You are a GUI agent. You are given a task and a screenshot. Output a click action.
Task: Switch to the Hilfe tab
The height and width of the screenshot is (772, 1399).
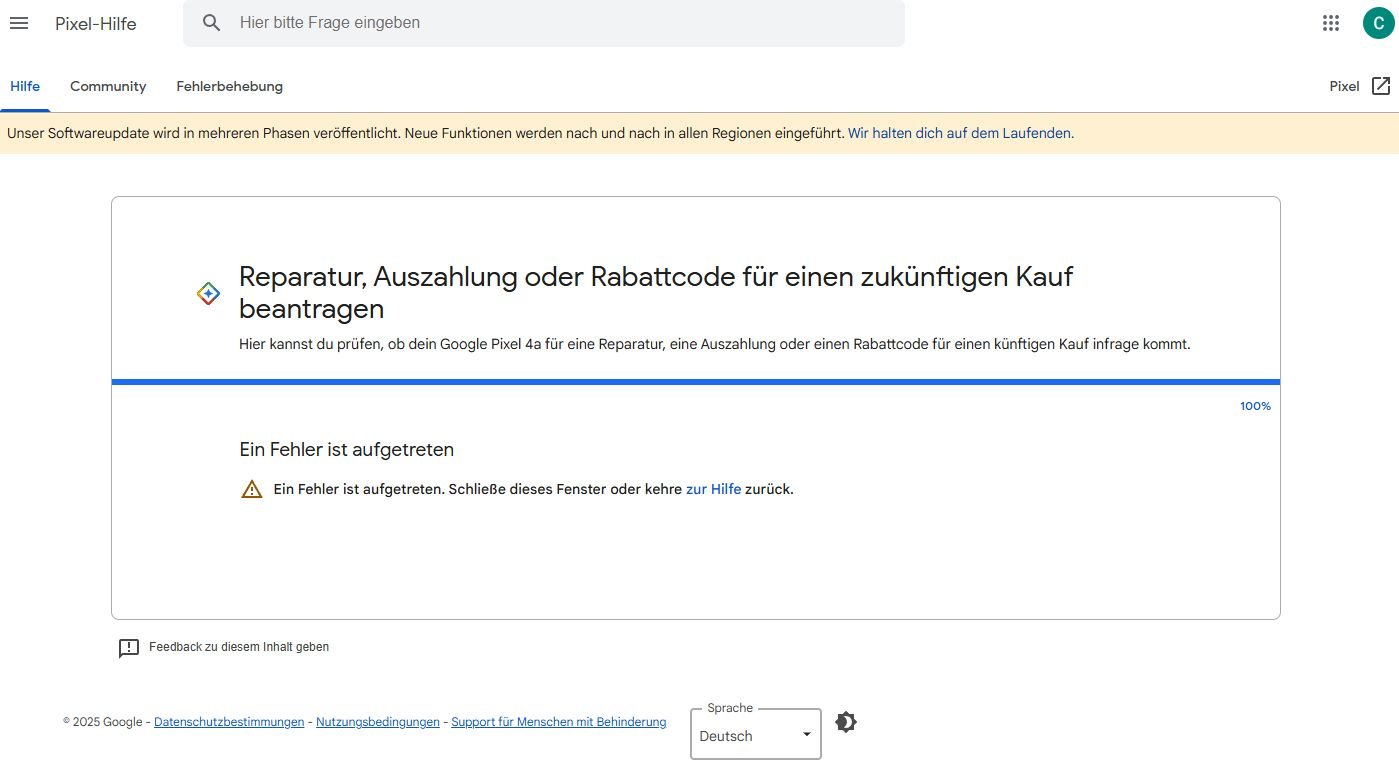tap(25, 86)
